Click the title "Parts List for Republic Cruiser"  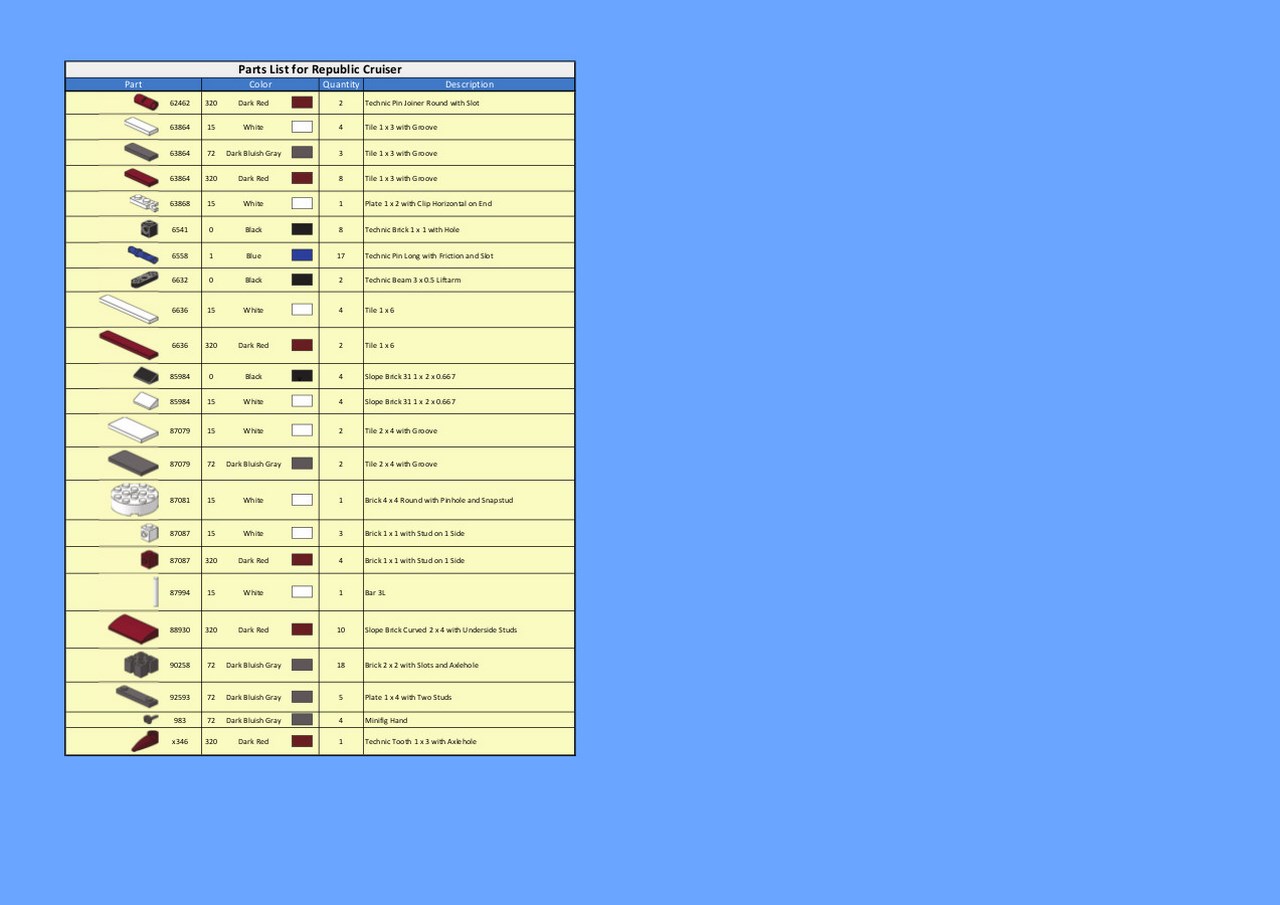pyautogui.click(x=320, y=69)
